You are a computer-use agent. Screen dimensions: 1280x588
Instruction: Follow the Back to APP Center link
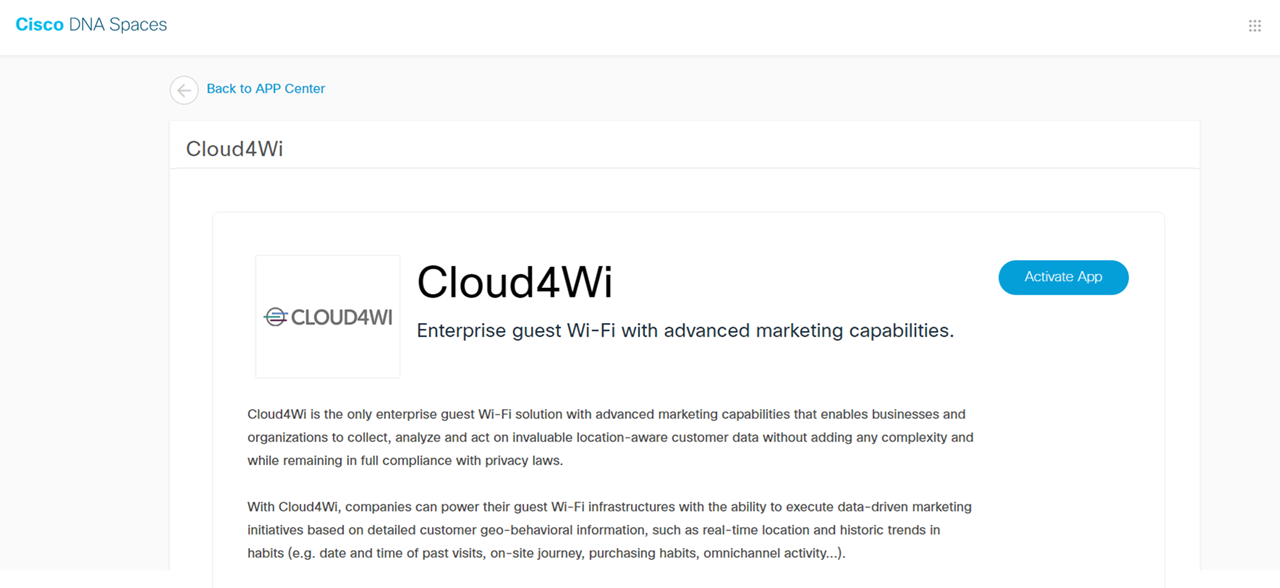(266, 89)
